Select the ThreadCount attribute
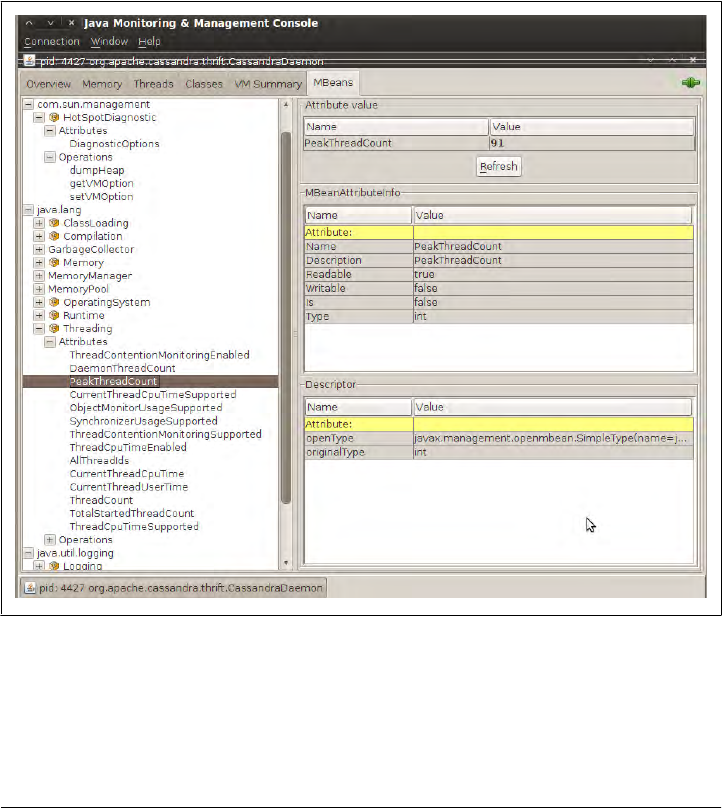The width and height of the screenshot is (722, 808). pos(102,500)
